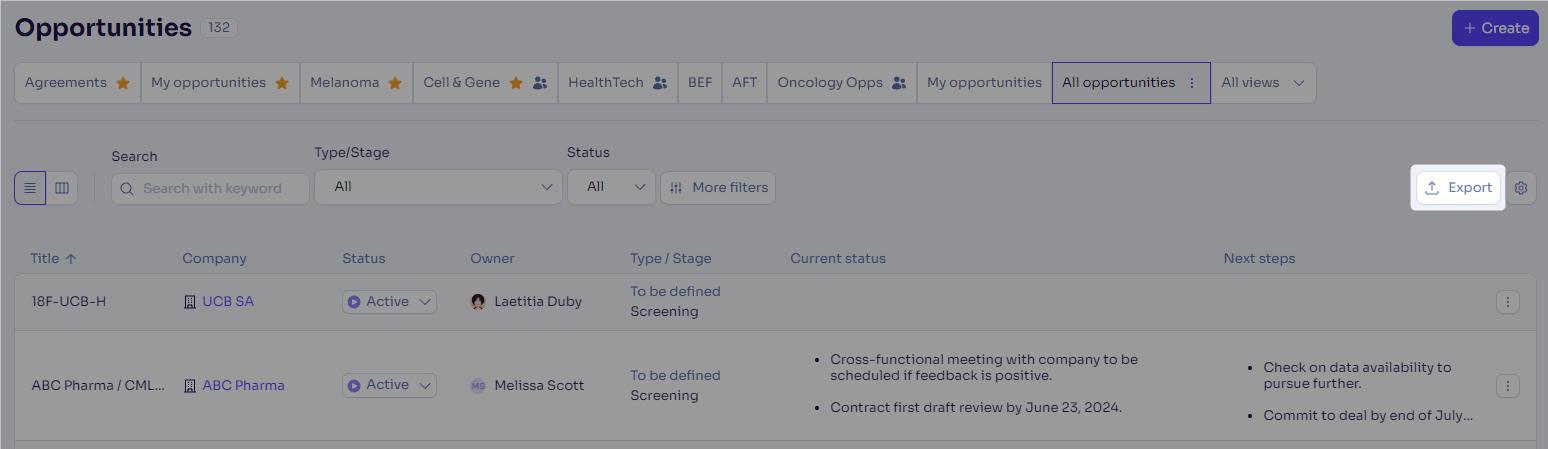
Task: Click shared-users icon on Oncology Opps tab
Action: [x=899, y=83]
